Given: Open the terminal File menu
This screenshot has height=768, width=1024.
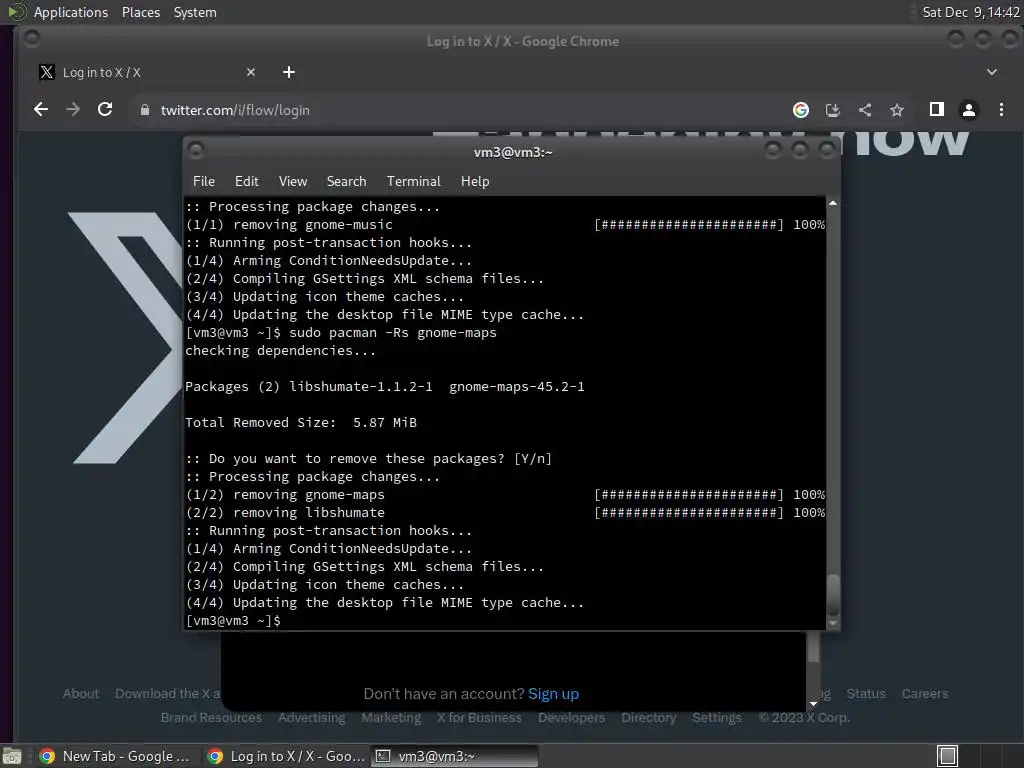Looking at the screenshot, I should pos(204,181).
